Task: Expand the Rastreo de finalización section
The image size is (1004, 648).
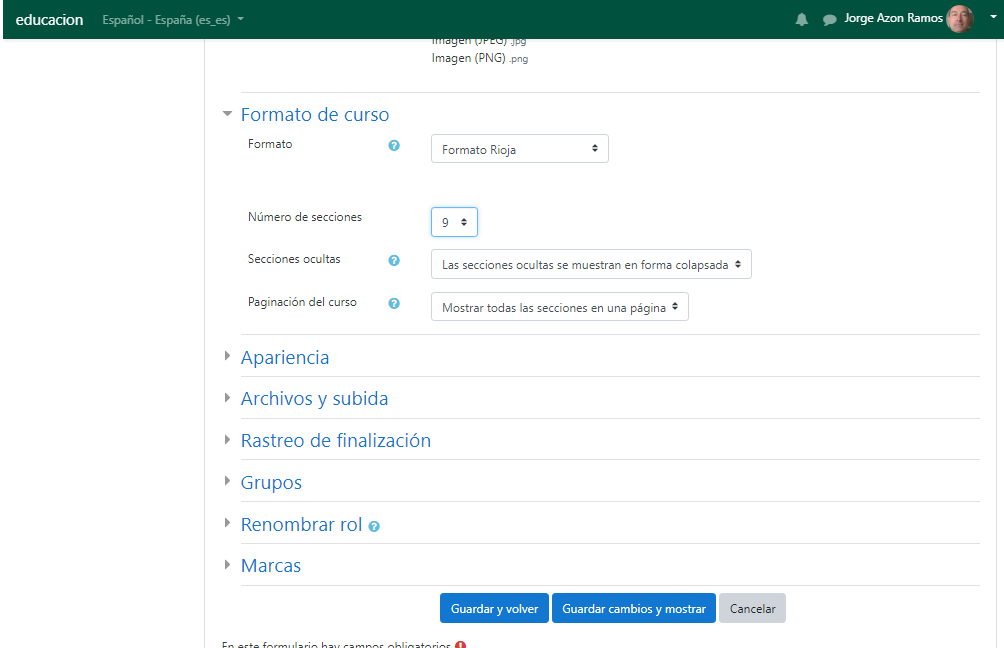Action: (x=335, y=441)
